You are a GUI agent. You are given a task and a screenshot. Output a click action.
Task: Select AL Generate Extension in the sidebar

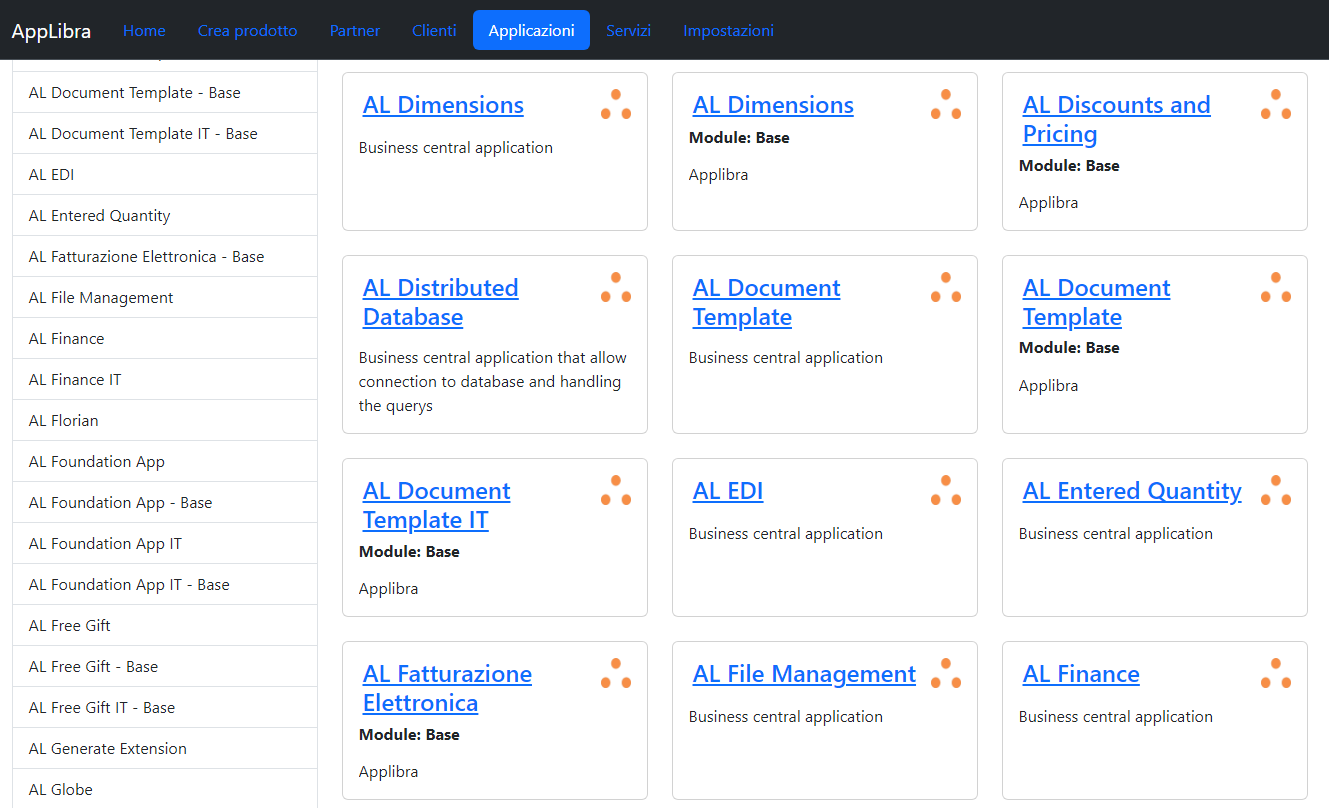108,749
